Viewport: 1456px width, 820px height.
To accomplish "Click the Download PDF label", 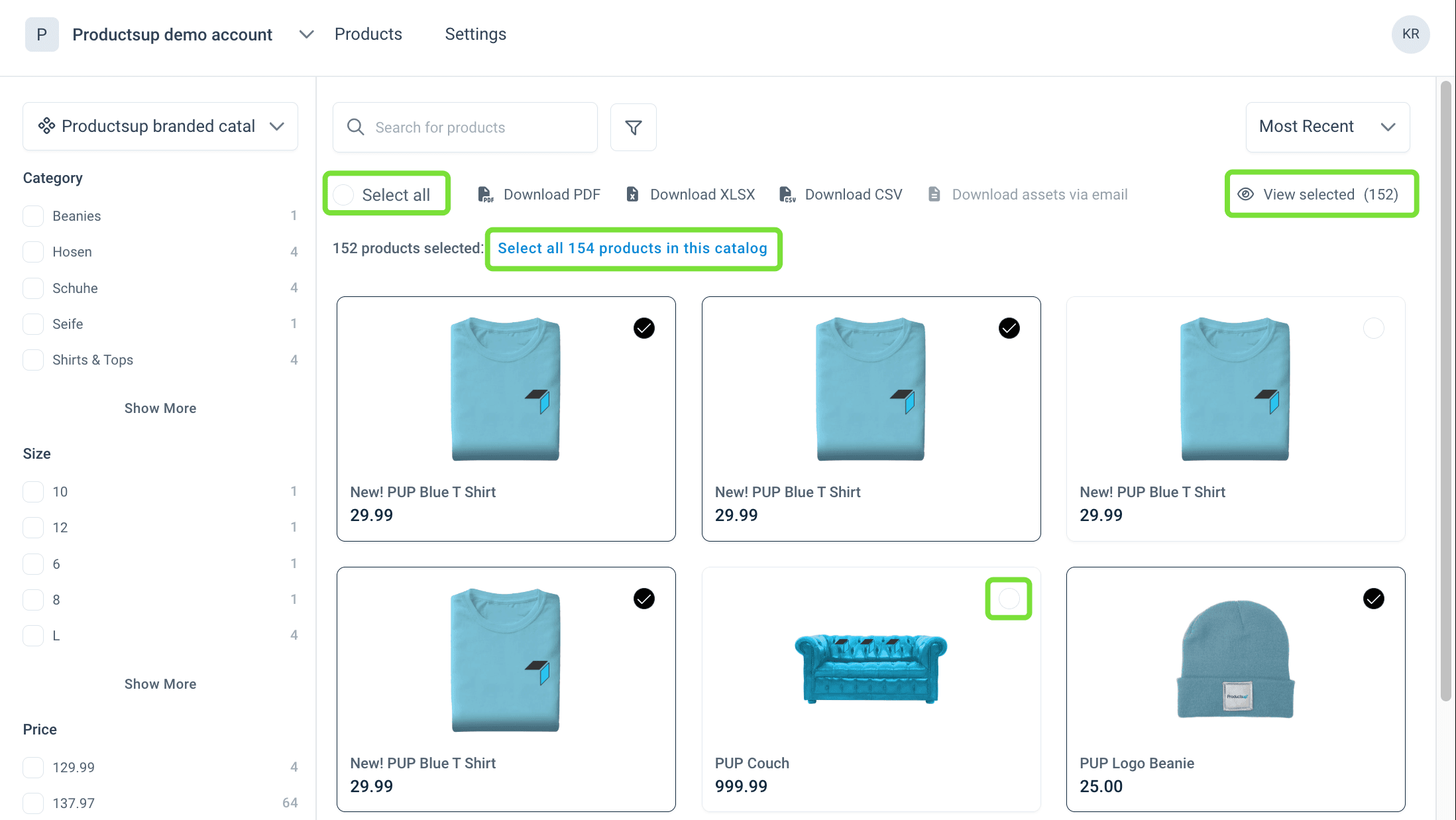I will [x=552, y=194].
